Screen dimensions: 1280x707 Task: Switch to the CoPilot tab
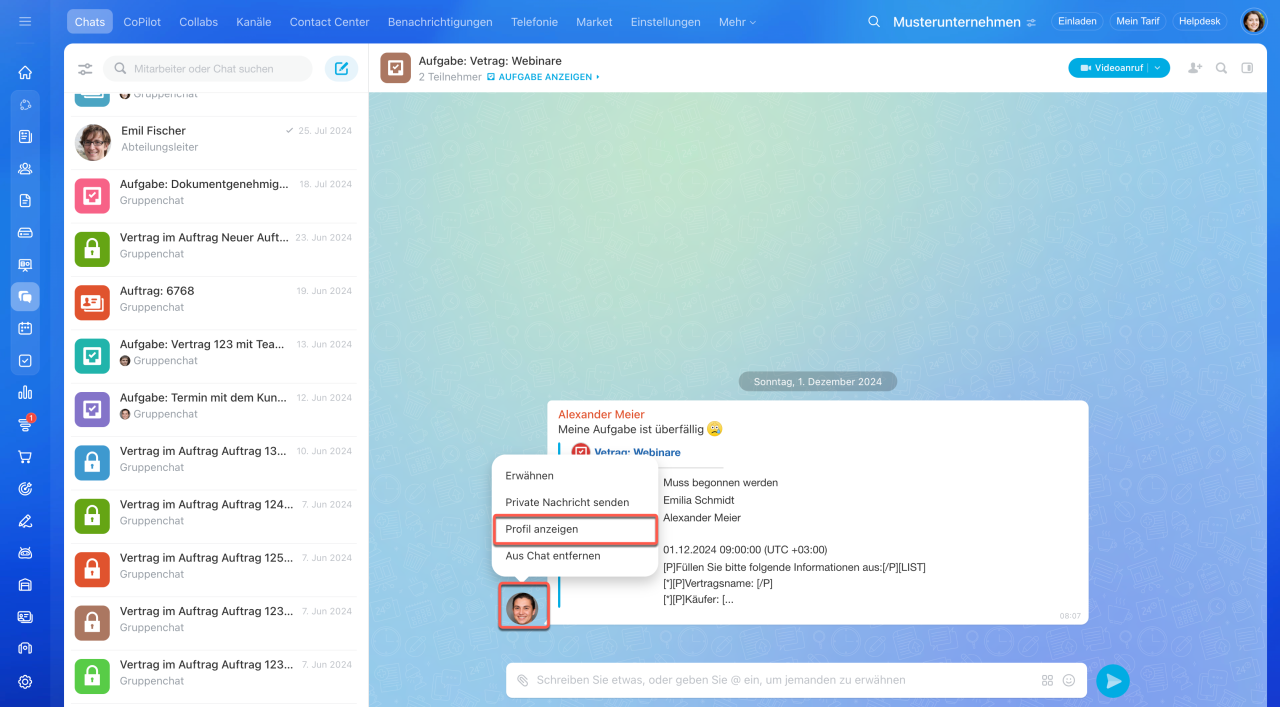coord(142,22)
